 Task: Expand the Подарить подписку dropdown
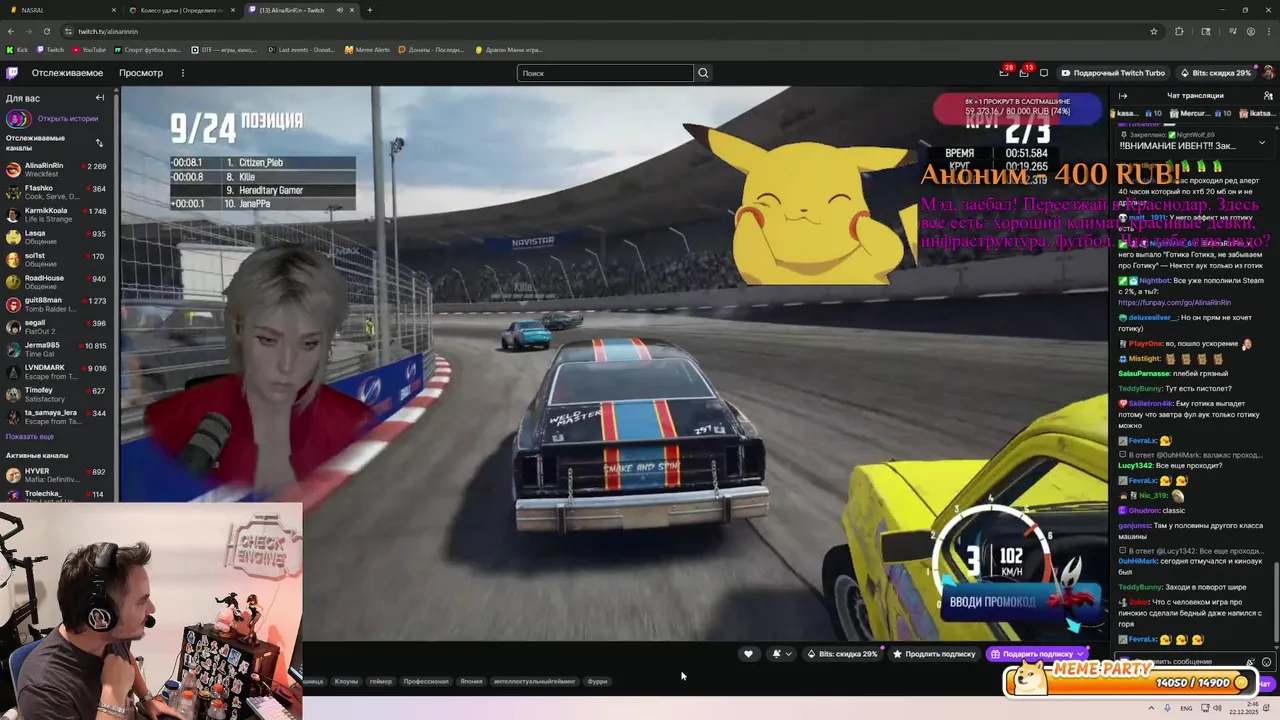click(x=1081, y=654)
